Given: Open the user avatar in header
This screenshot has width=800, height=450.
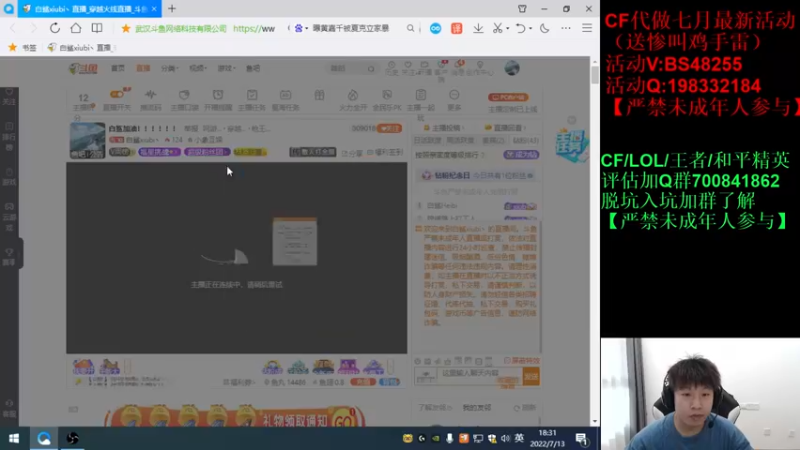Looking at the screenshot, I should [x=512, y=68].
